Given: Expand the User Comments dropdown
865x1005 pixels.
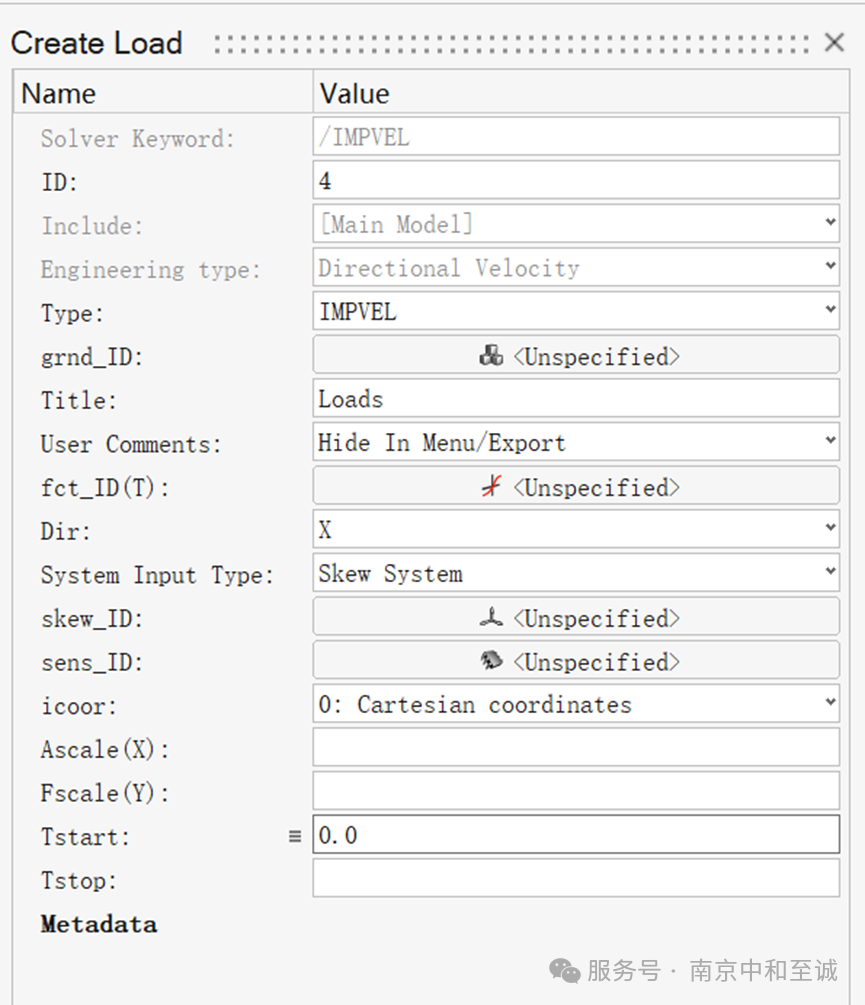Looking at the screenshot, I should tap(576, 442).
